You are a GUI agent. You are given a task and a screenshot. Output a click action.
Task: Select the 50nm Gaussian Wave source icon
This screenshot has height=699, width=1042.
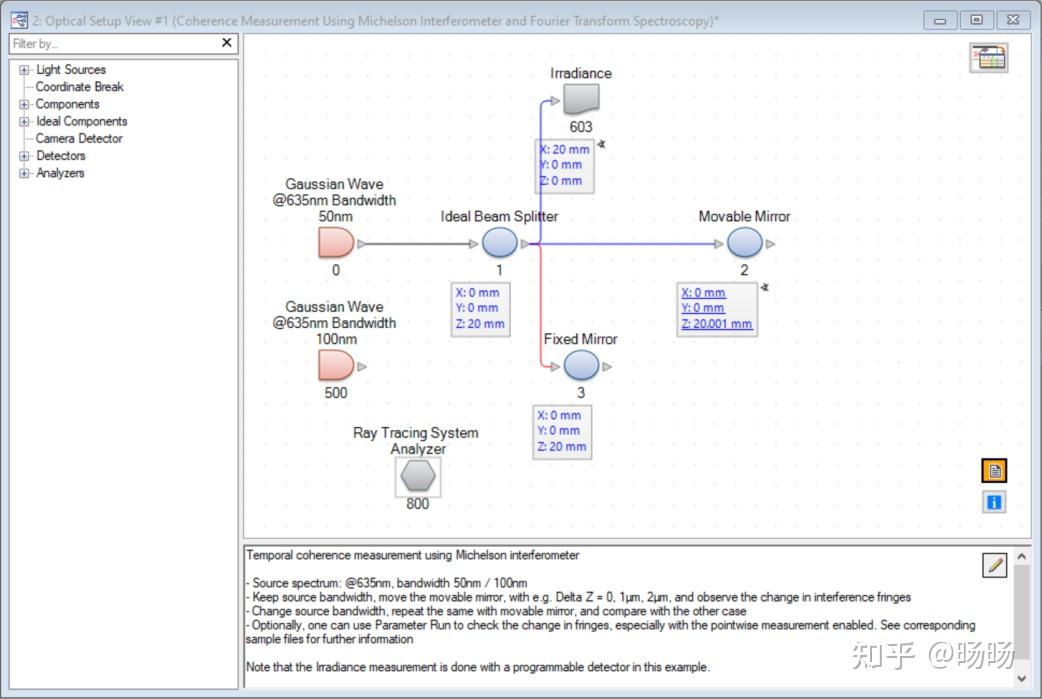tap(335, 242)
